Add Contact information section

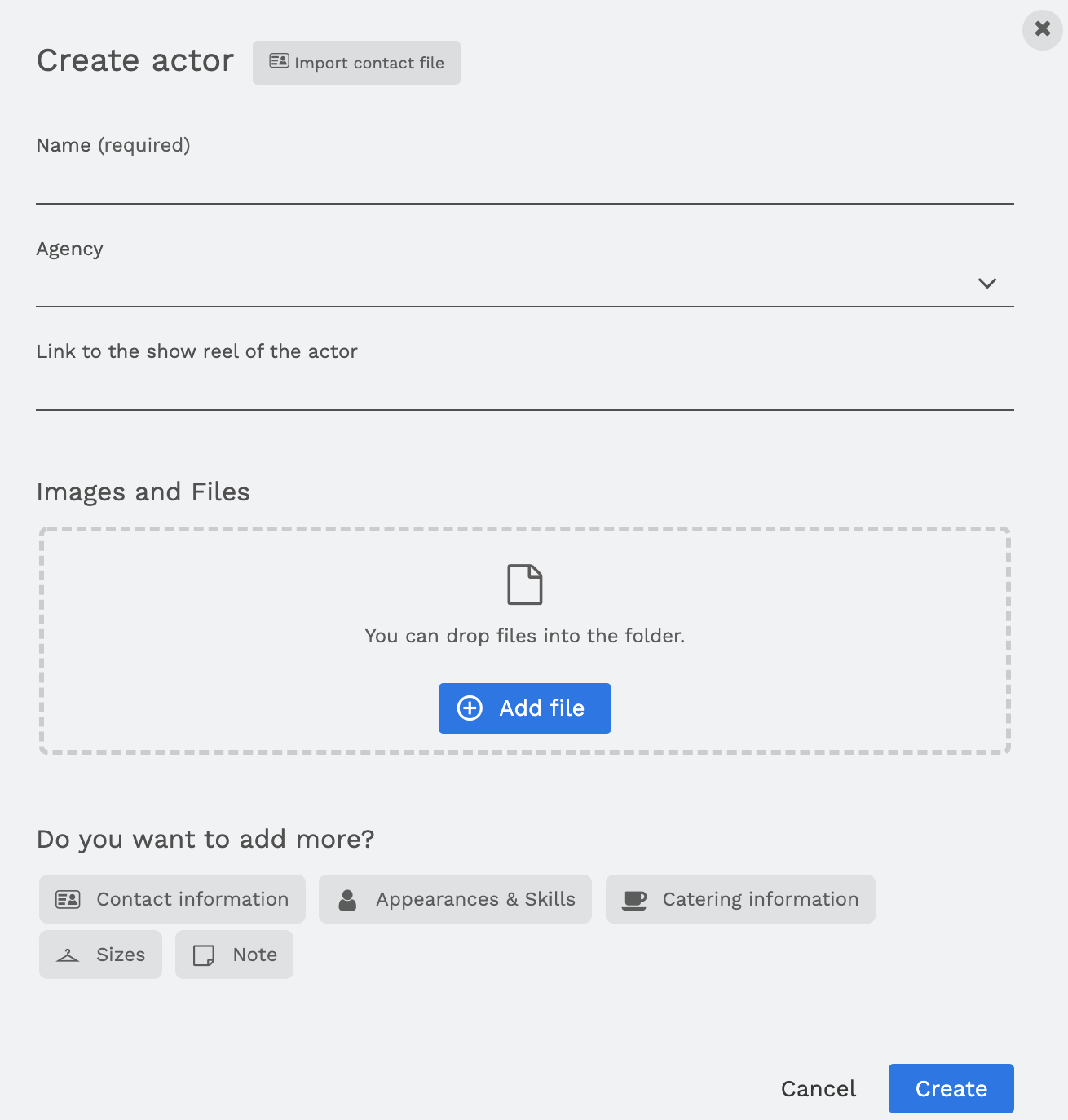click(x=172, y=899)
